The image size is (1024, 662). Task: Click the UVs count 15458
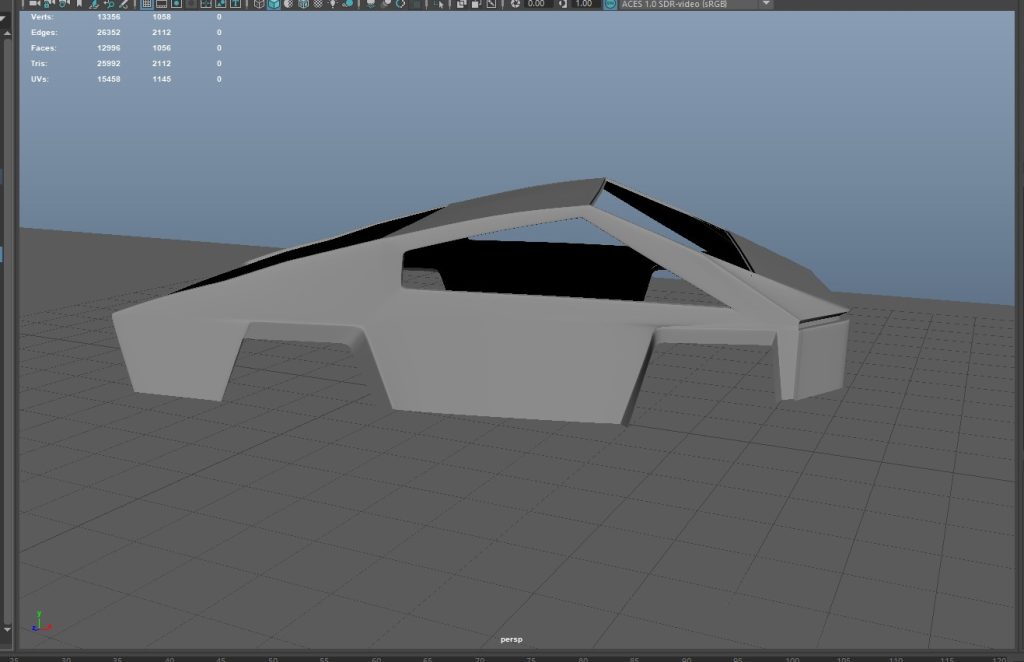[108, 79]
